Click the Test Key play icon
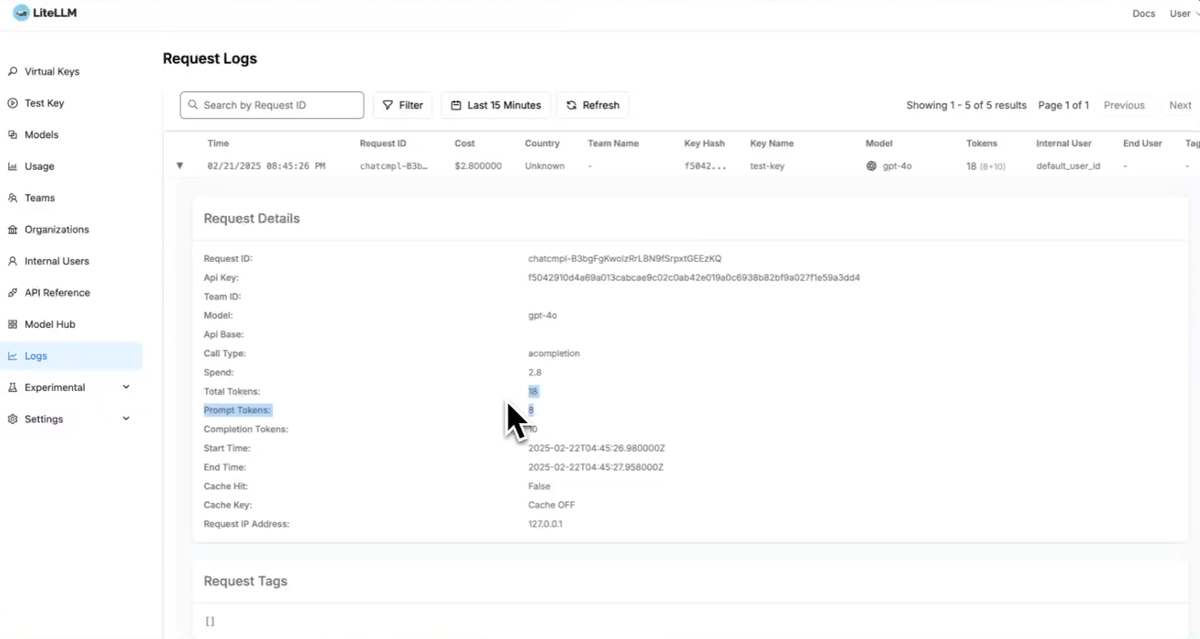 tap(13, 103)
